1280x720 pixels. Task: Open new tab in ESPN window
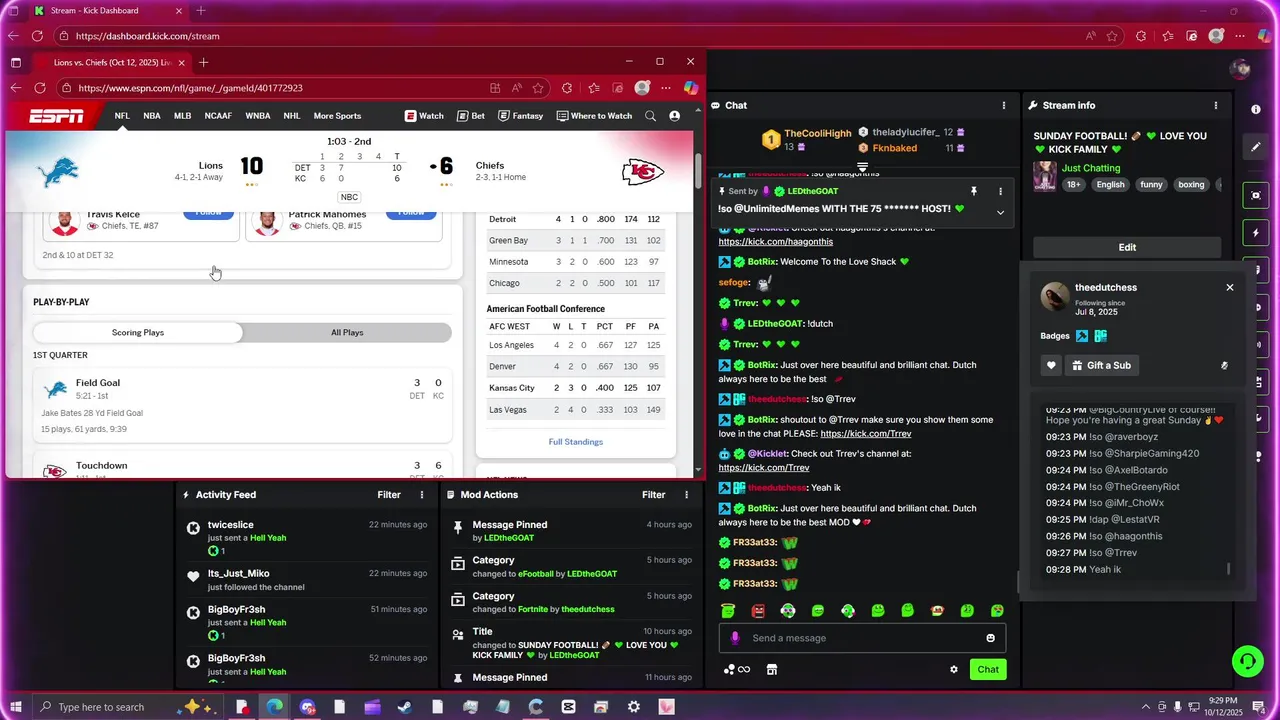tap(203, 62)
